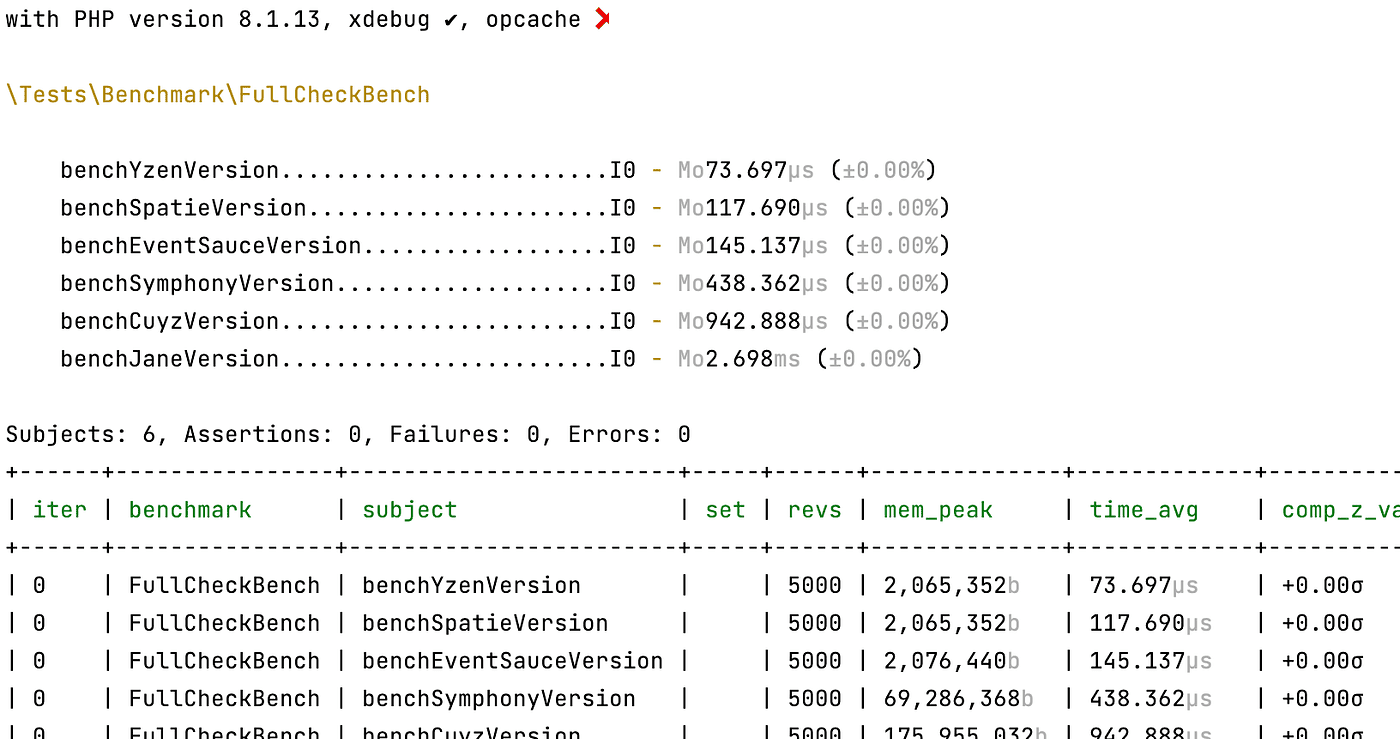
Task: Click the subject column header
Action: tap(410, 510)
